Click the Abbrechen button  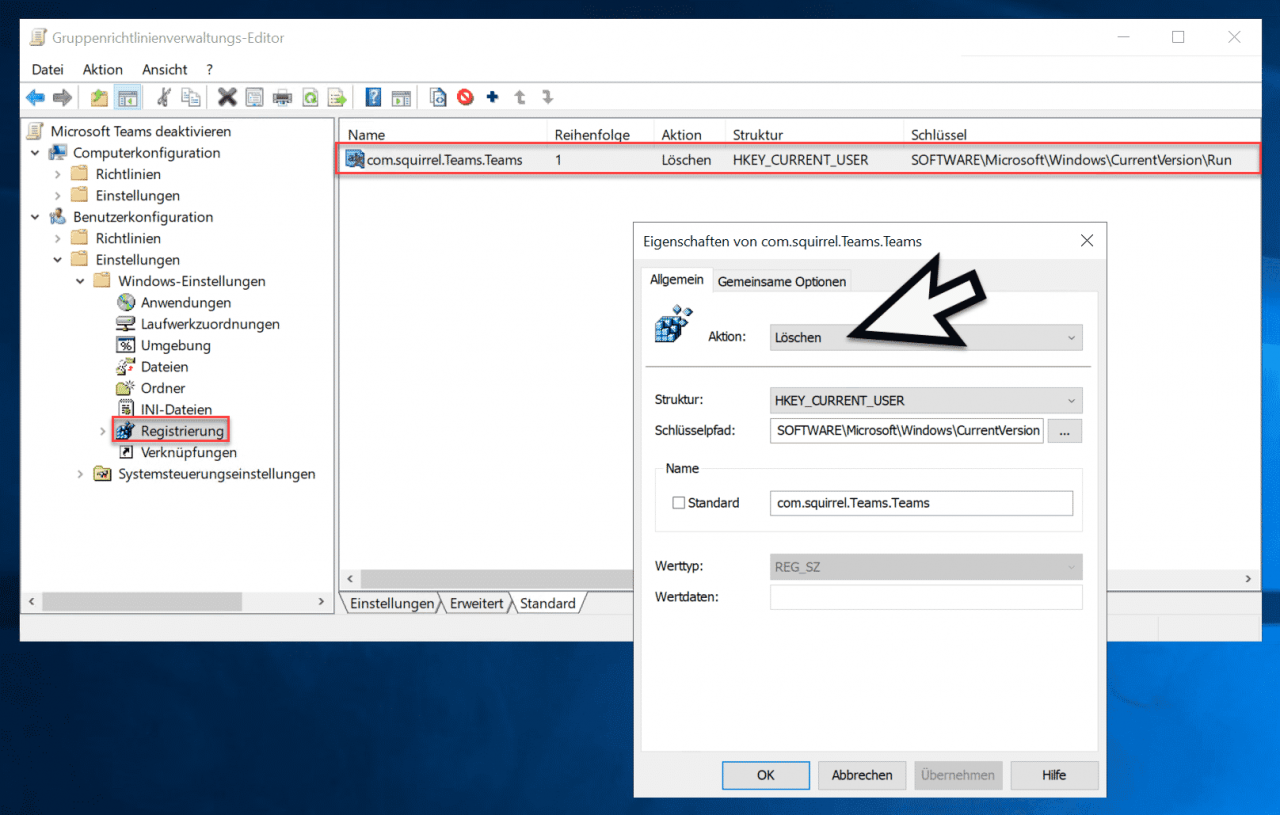862,775
